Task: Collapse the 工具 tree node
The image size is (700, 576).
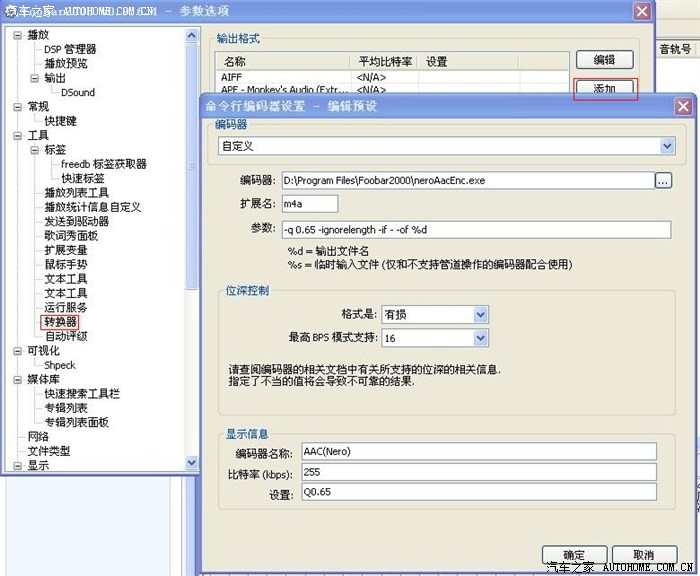Action: pos(17,136)
